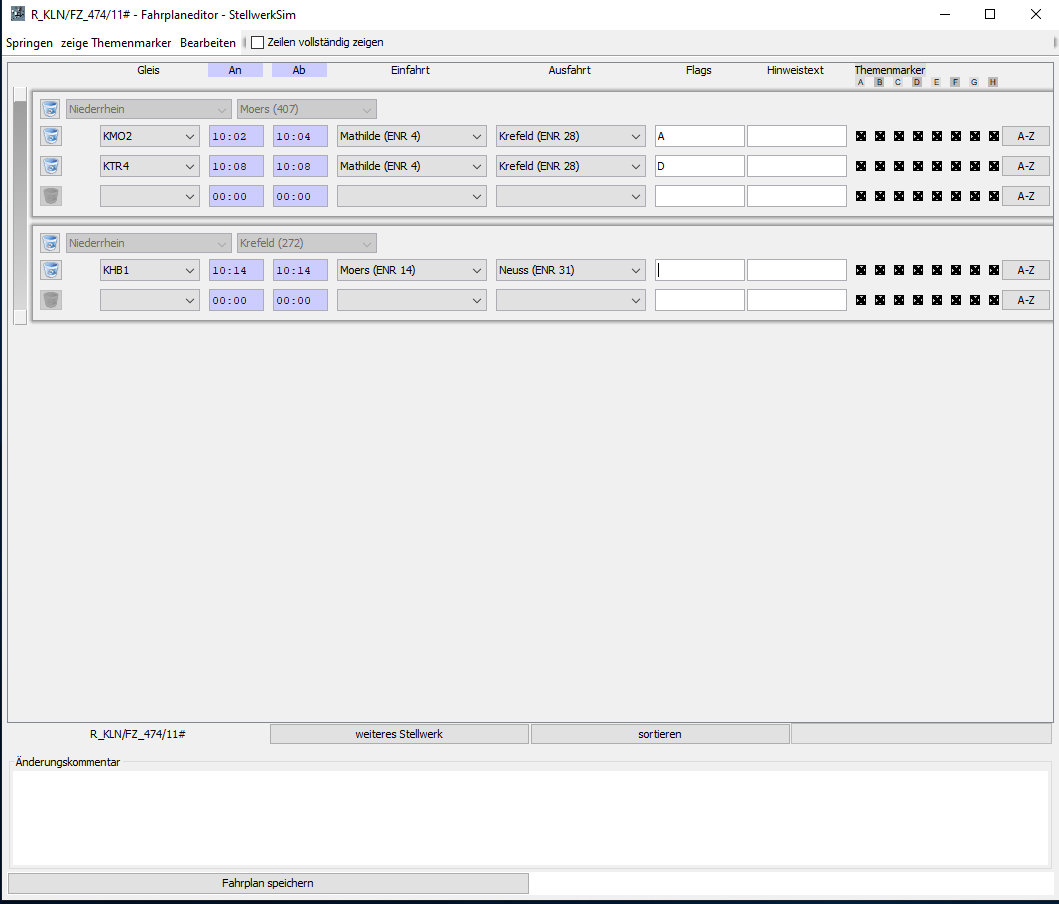The height and width of the screenshot is (904, 1059).
Task: Click trash icon for KMO2 row
Action: pyautogui.click(x=50, y=136)
